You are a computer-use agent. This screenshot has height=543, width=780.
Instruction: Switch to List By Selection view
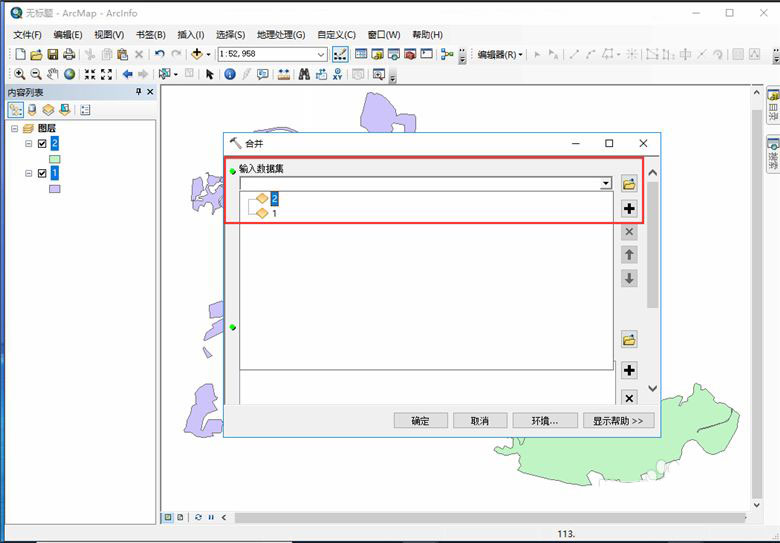65,110
